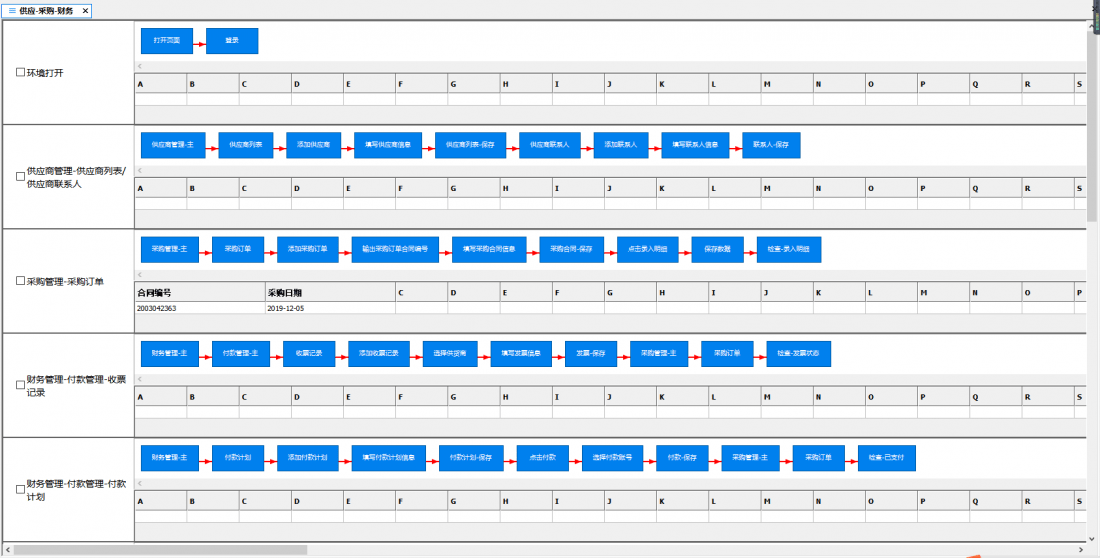Tick the 财务管理-付款管理-收票记录 checkbox
Image resolution: width=1100 pixels, height=558 pixels.
pos(20,385)
